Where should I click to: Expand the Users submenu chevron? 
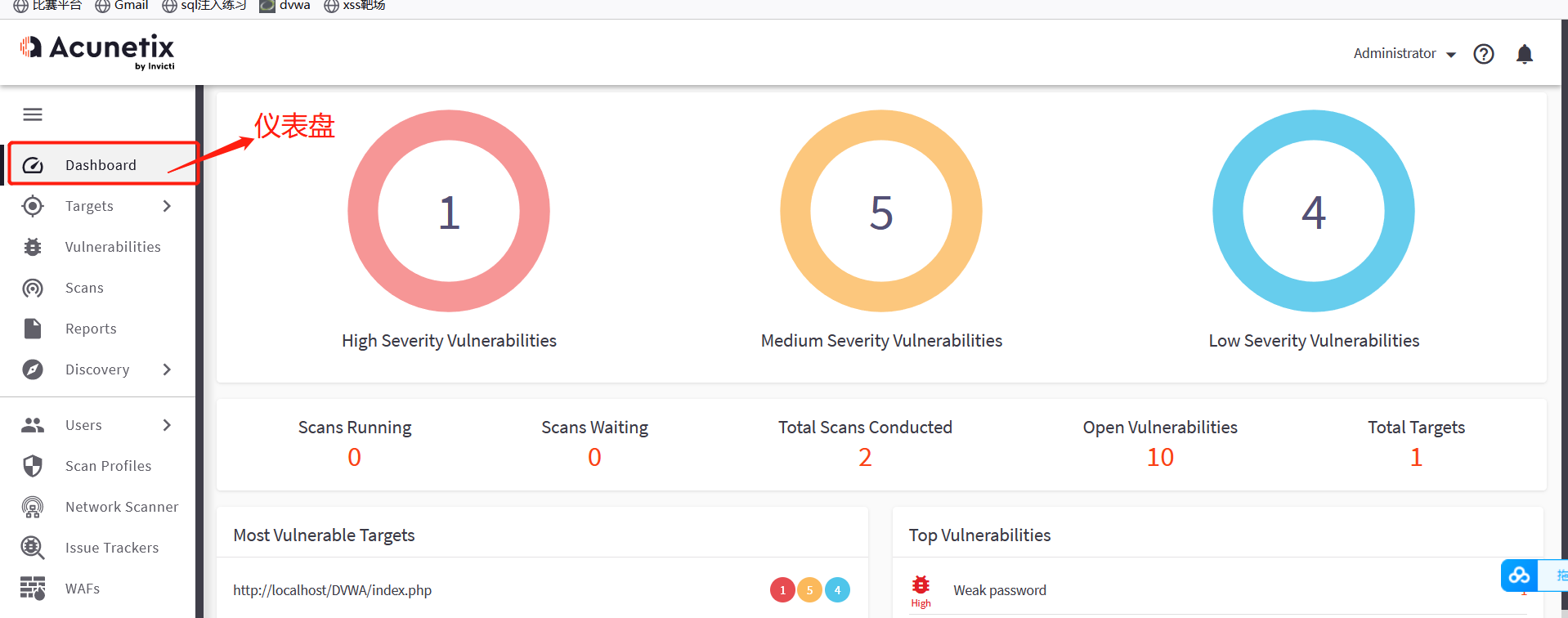[x=167, y=425]
